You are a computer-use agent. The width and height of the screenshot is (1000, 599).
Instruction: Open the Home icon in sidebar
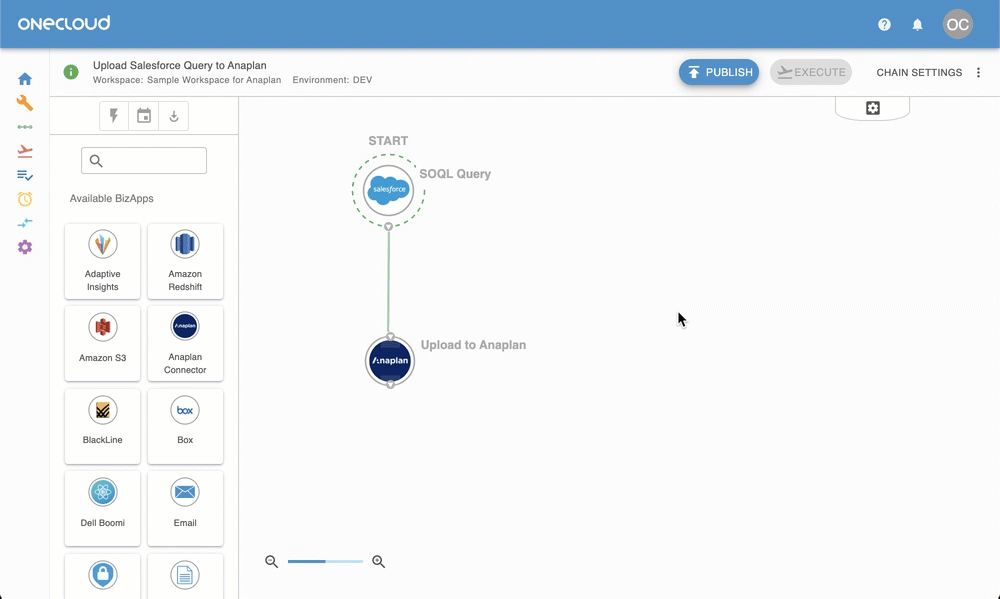(x=25, y=79)
